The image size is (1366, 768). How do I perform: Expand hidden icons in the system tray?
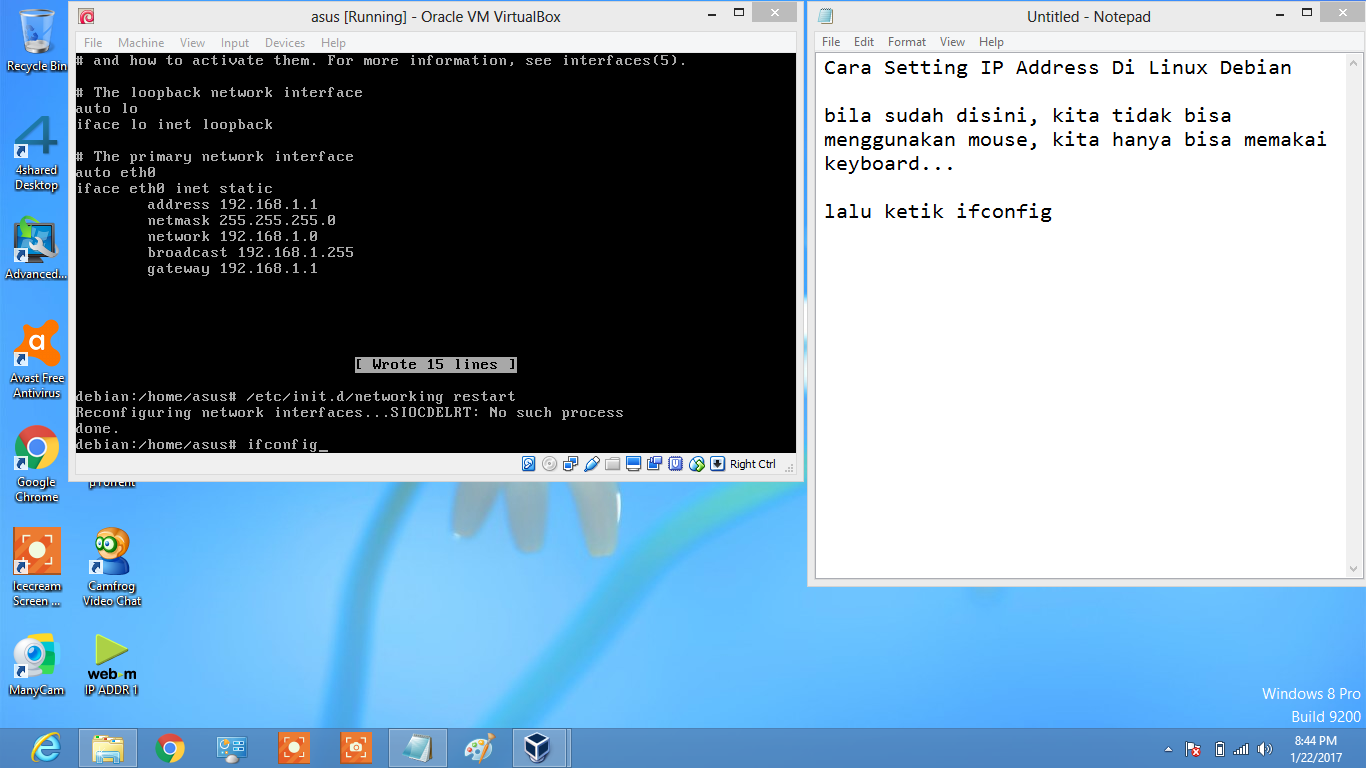(x=1168, y=748)
